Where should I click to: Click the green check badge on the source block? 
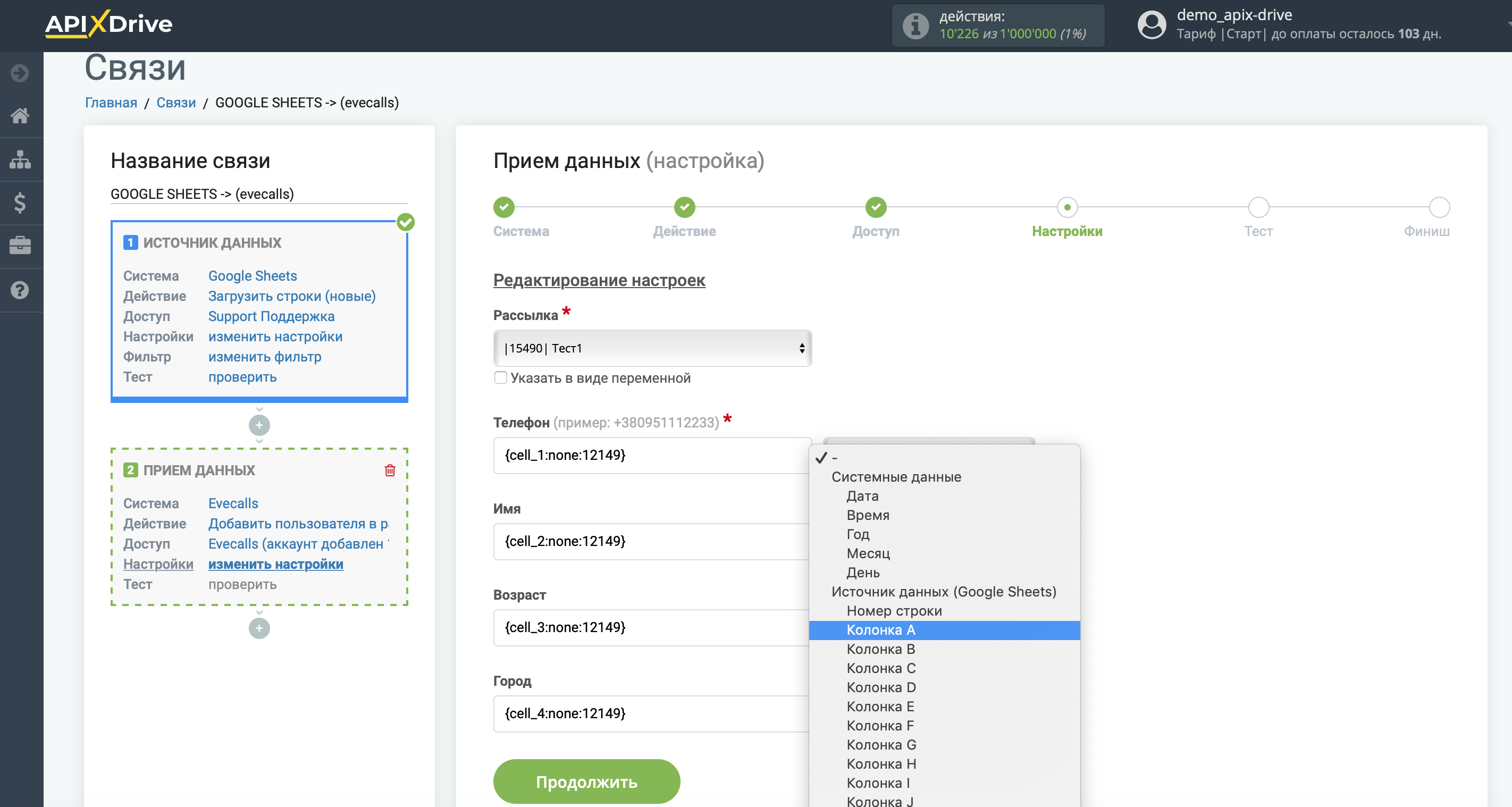coord(406,222)
